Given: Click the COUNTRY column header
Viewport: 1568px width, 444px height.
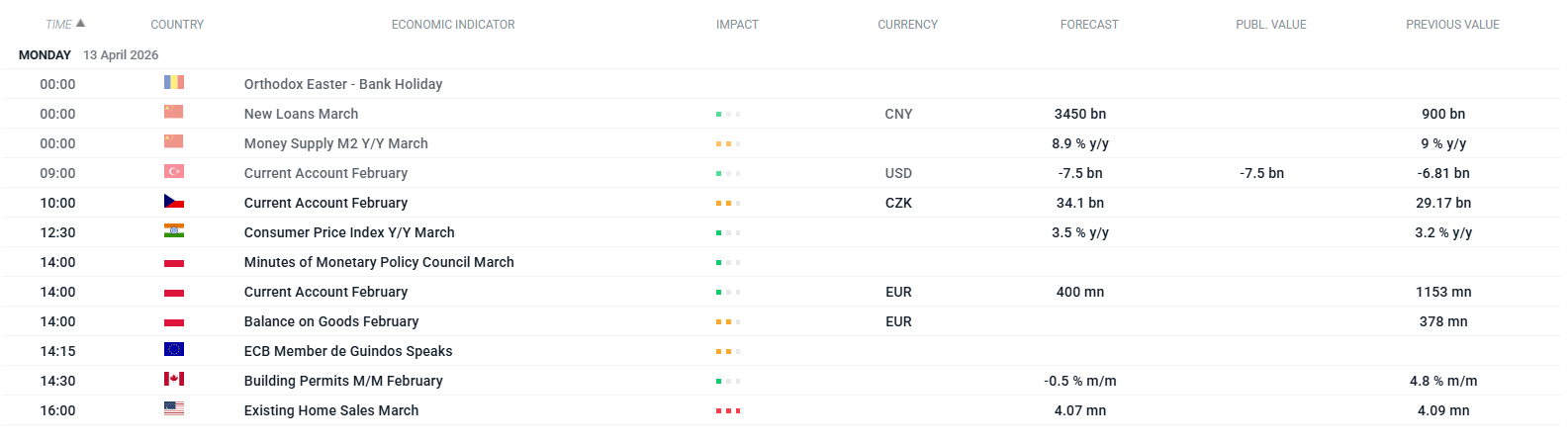Looking at the screenshot, I should 177,25.
